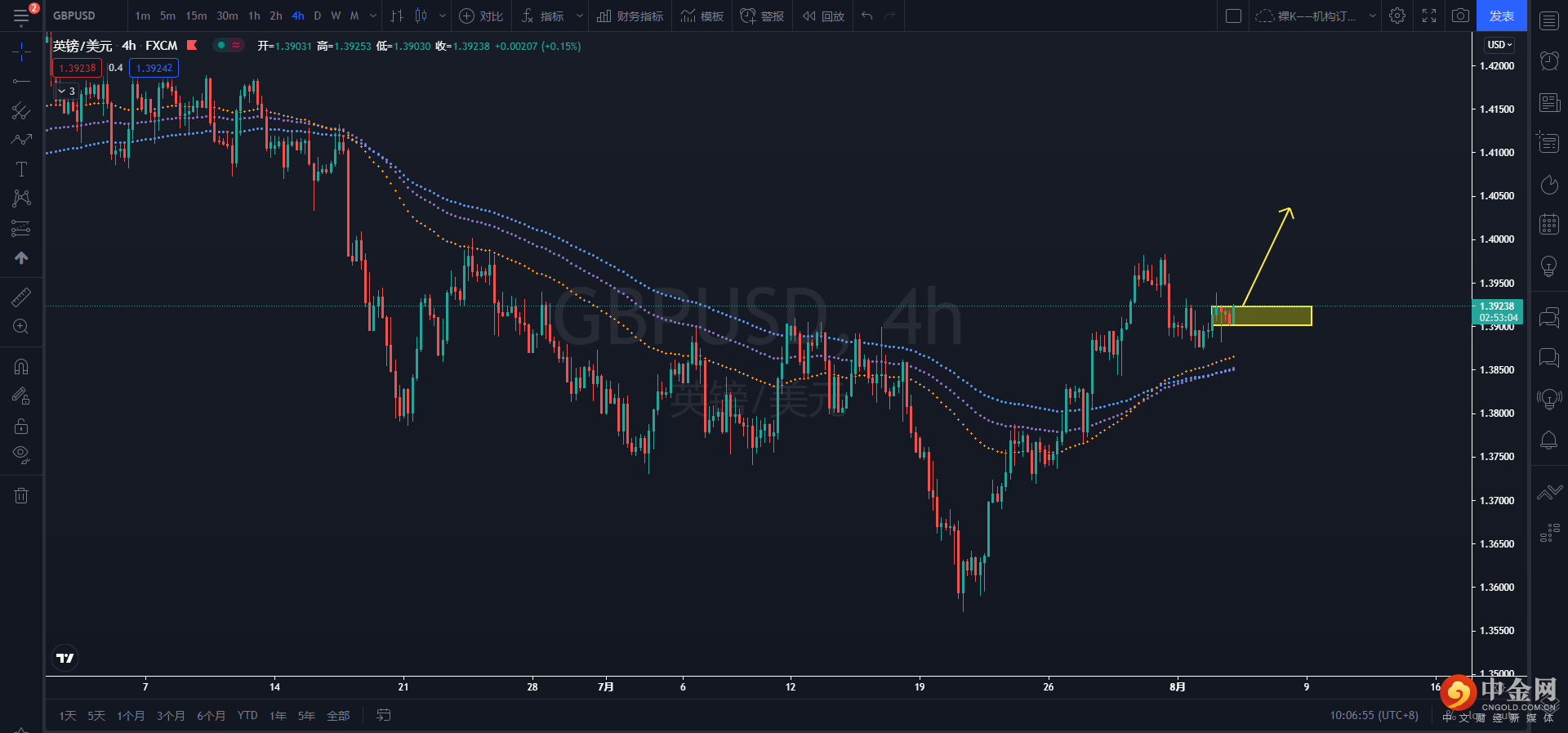Open the USD currency dropdown
The image size is (1568, 733).
point(1500,45)
